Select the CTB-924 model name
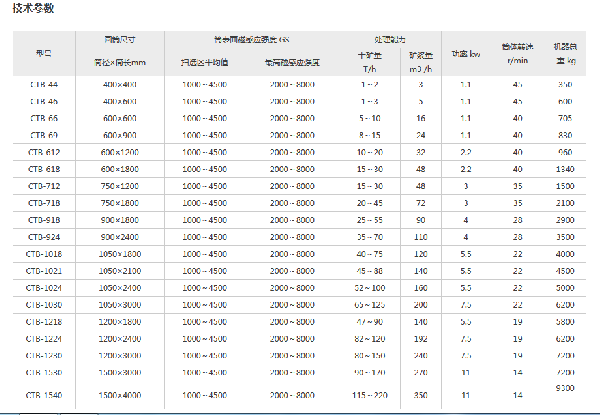Image resolution: width=600 pixels, height=415 pixels. (44, 237)
